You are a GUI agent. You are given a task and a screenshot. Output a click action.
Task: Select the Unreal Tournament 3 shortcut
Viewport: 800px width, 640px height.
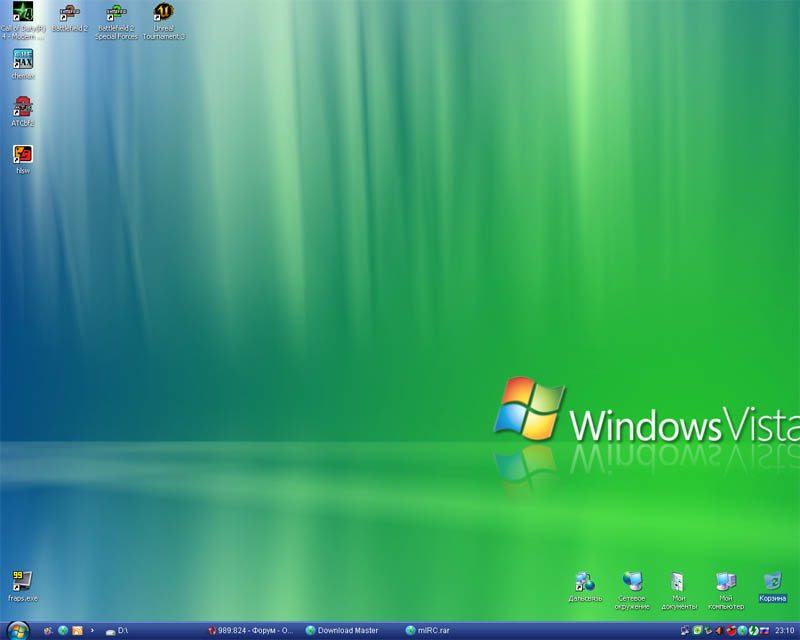pyautogui.click(x=163, y=14)
